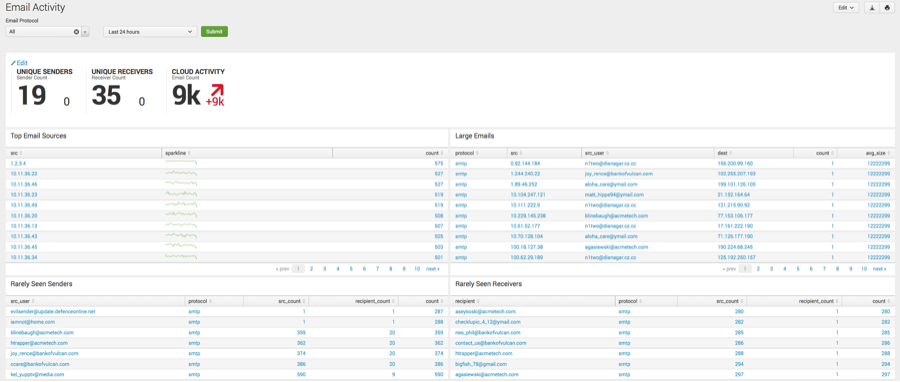Clear the Email Protocol 'All' selection

[x=76, y=32]
